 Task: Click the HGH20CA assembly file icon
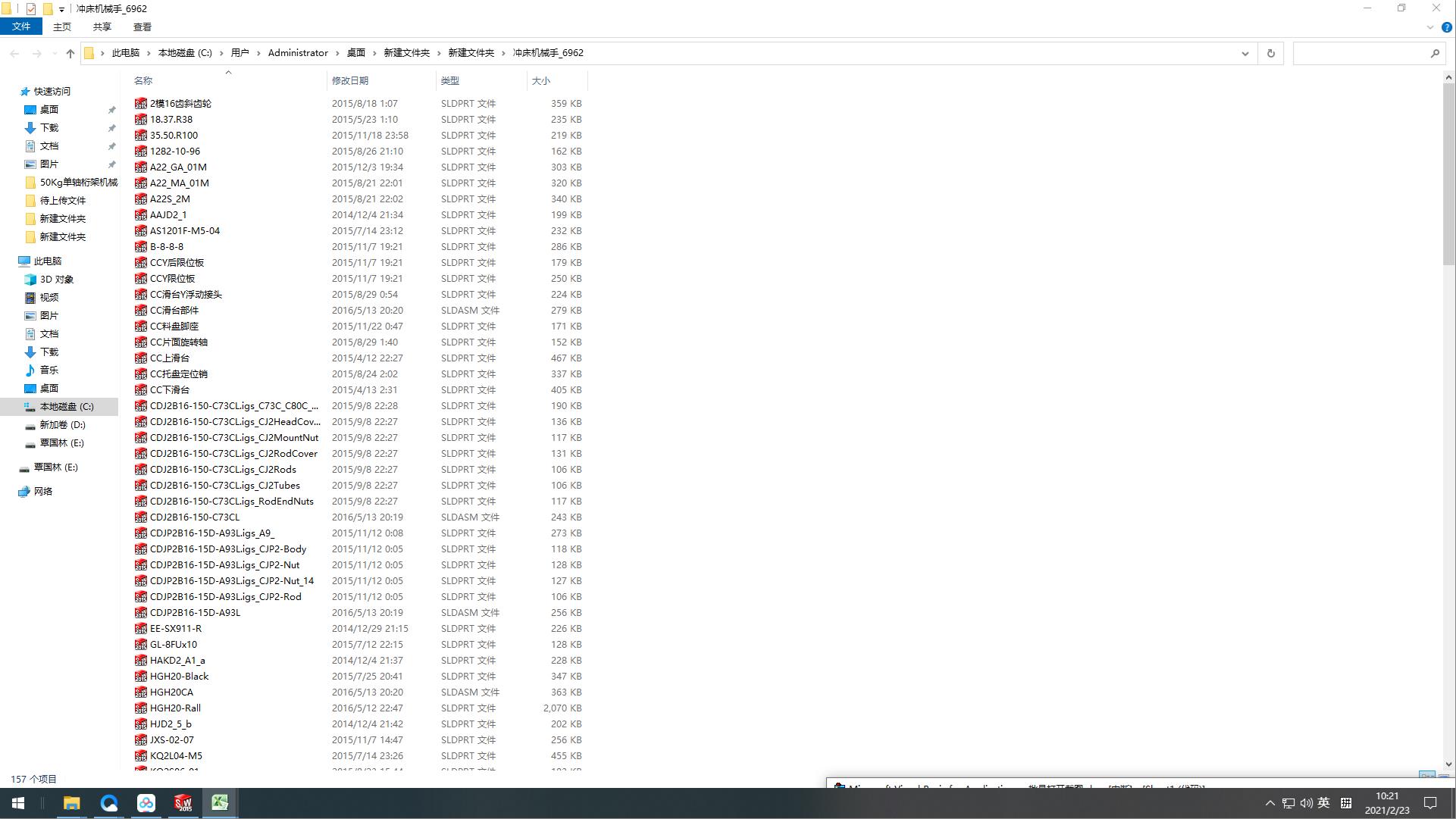point(141,692)
